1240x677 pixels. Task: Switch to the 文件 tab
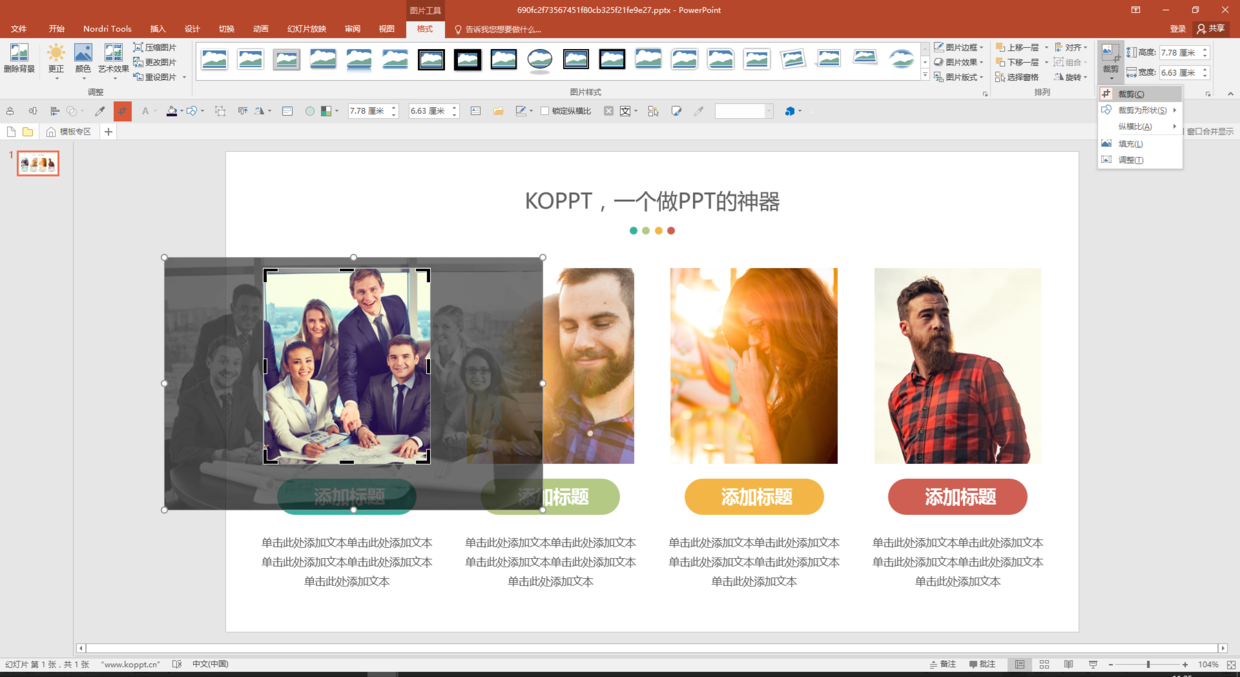(19, 29)
